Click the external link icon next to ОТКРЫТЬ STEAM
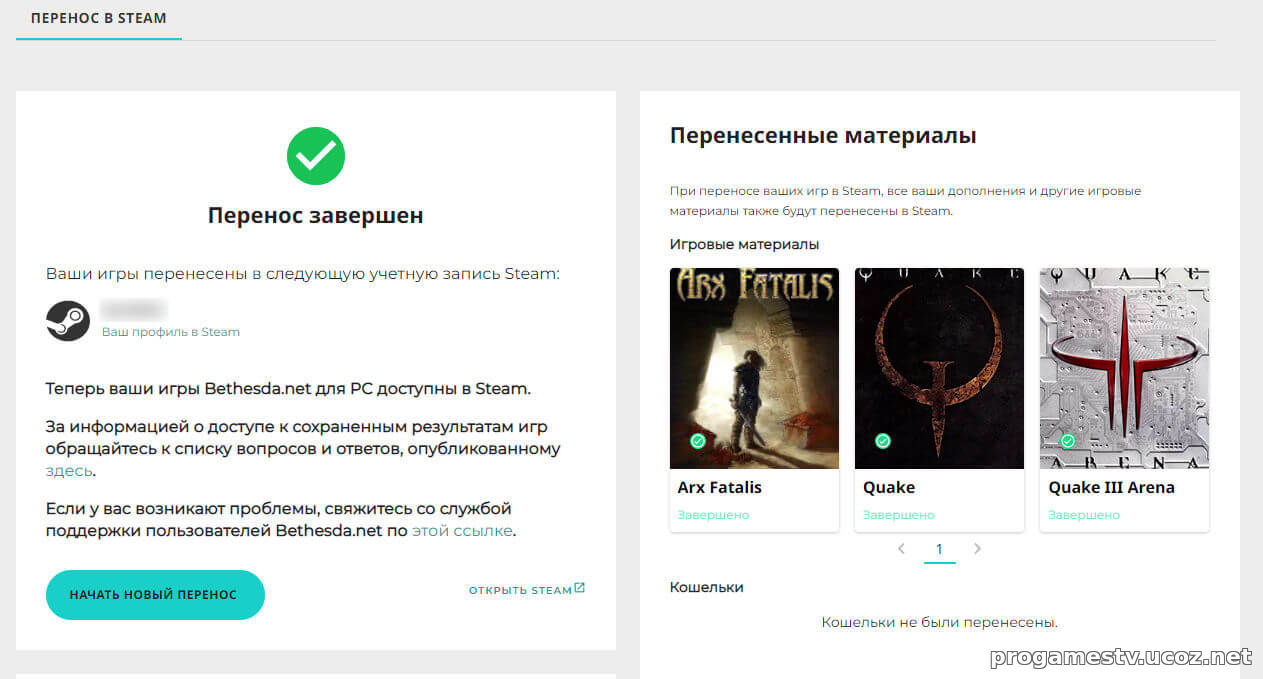 580,589
